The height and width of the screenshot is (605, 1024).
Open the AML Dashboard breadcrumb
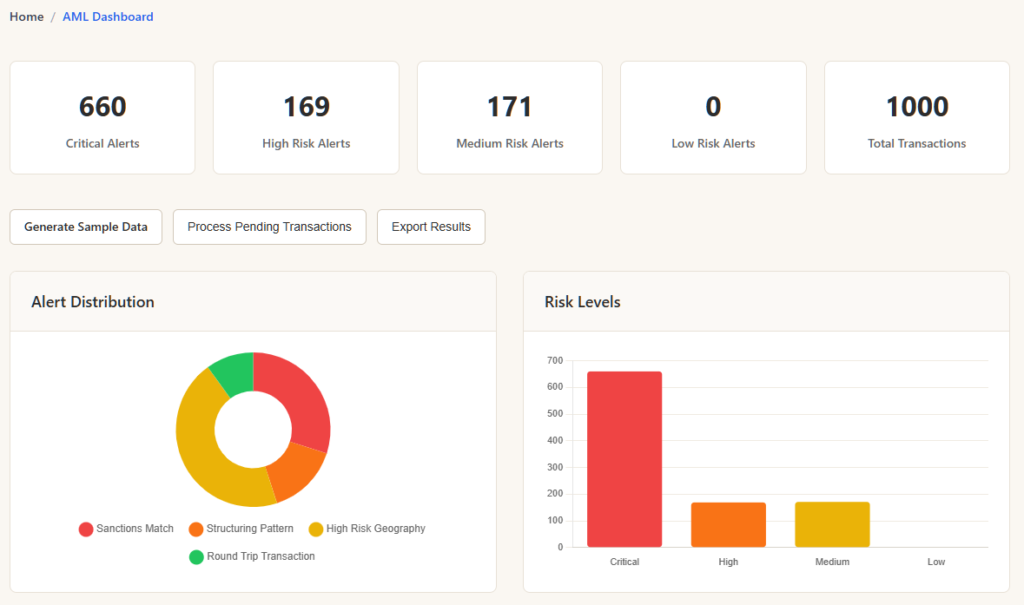[x=108, y=17]
